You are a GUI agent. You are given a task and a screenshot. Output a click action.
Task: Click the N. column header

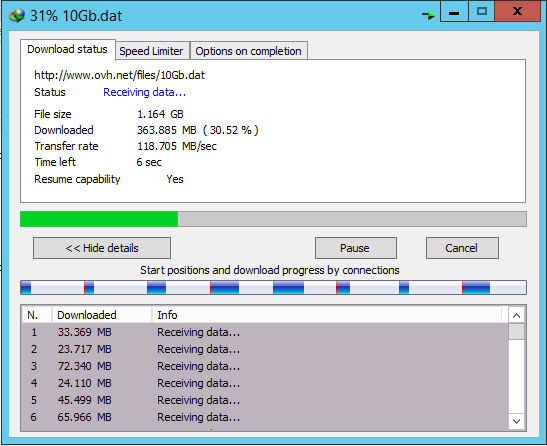pos(37,315)
